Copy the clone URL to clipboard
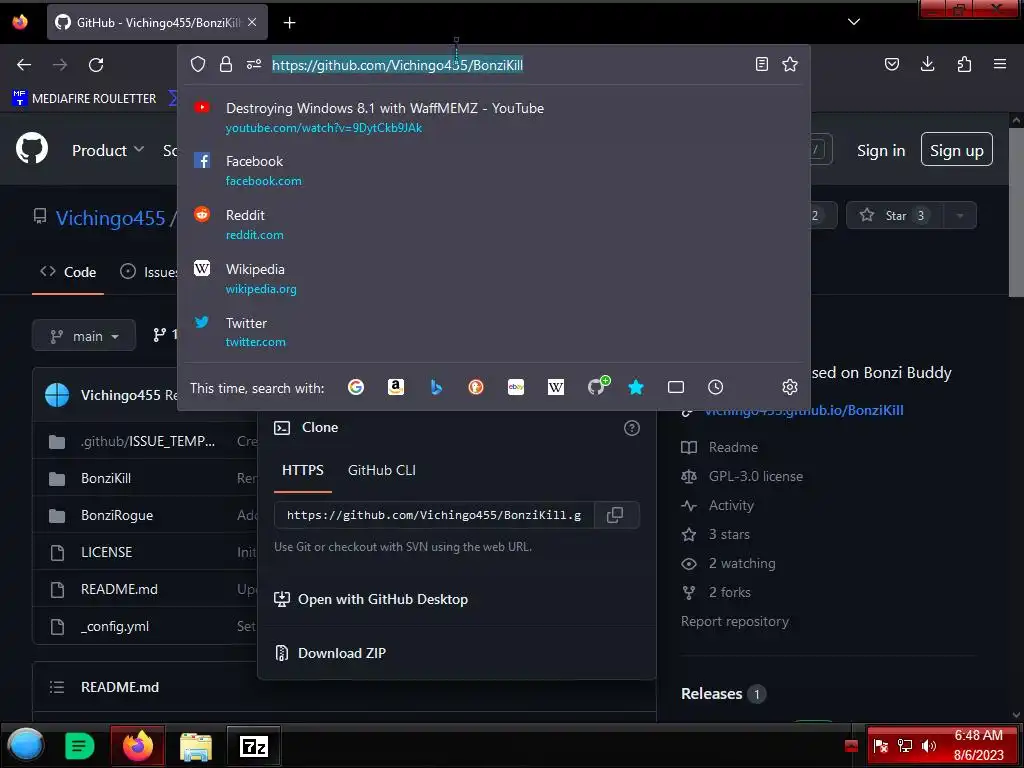 615,515
